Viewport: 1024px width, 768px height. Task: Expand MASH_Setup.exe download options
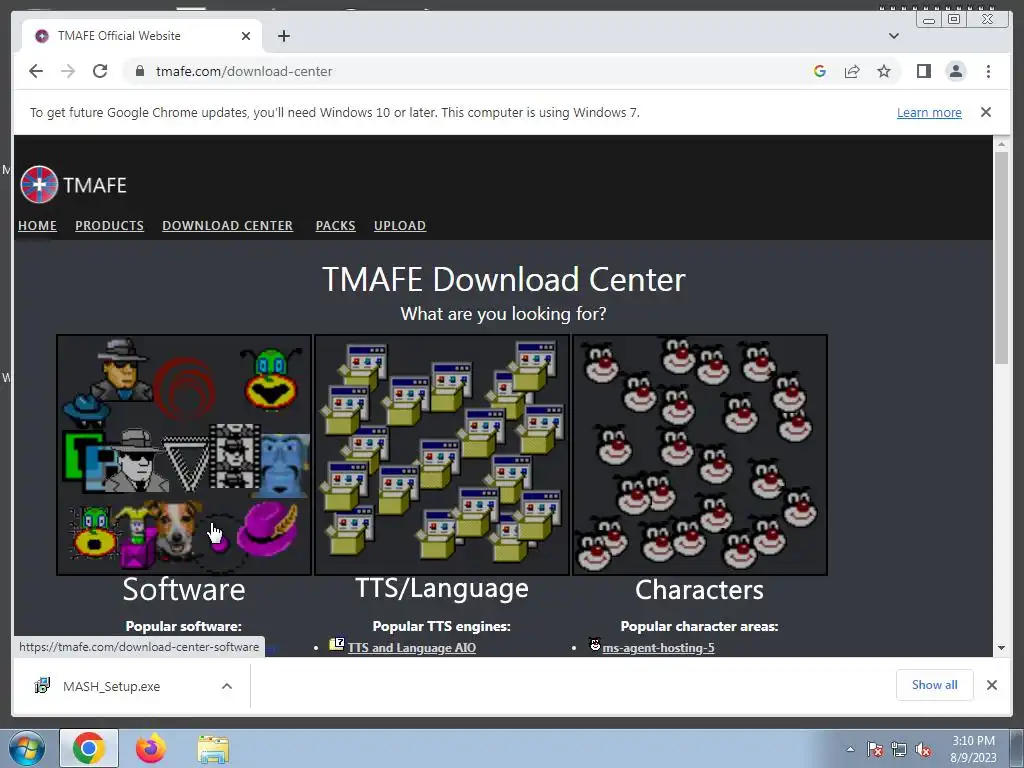[227, 686]
